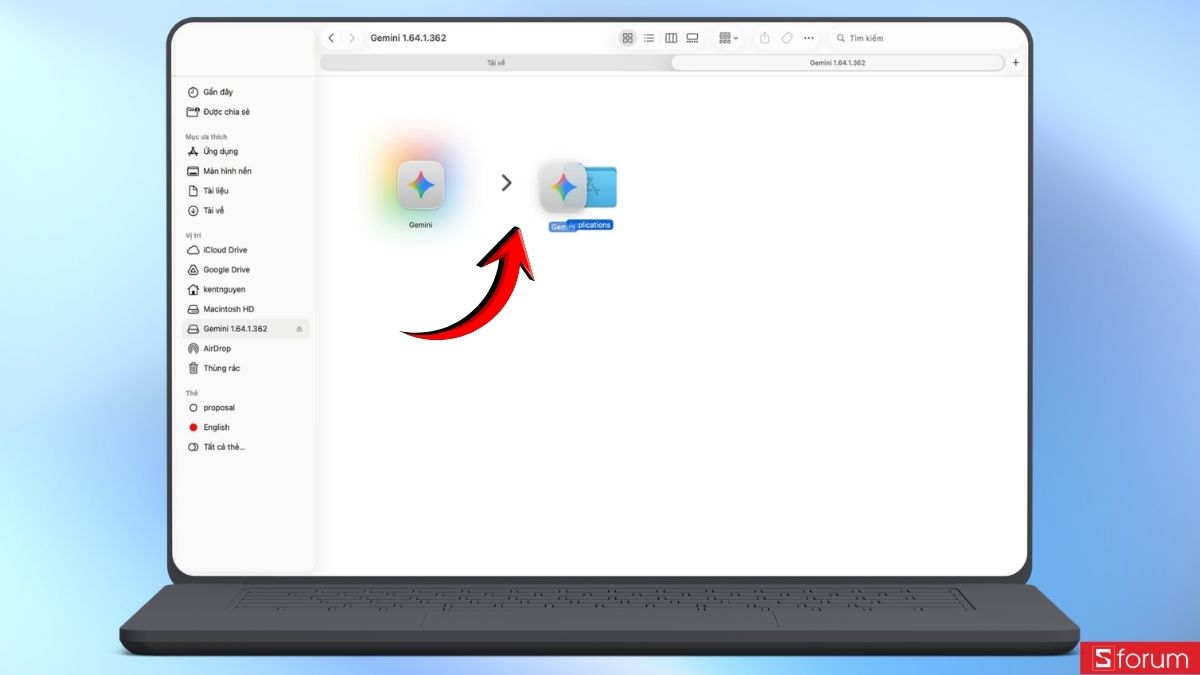Viewport: 1200px width, 675px height.
Task: Open Thùng rác in the sidebar
Action: click(247, 368)
